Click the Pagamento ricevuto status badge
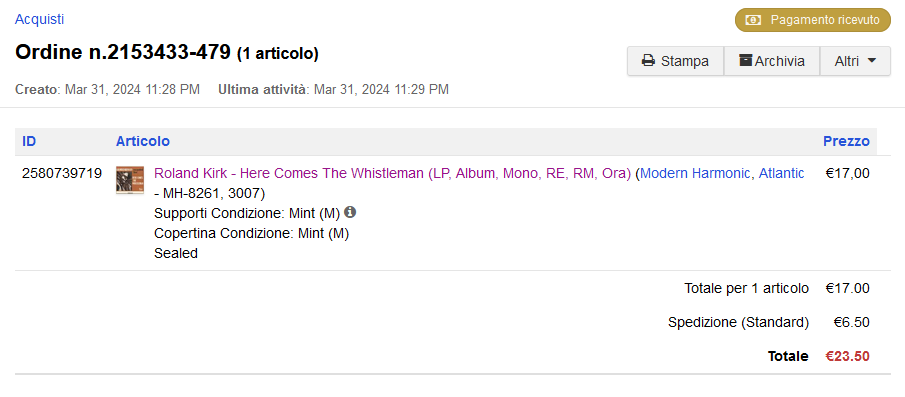 click(x=813, y=20)
